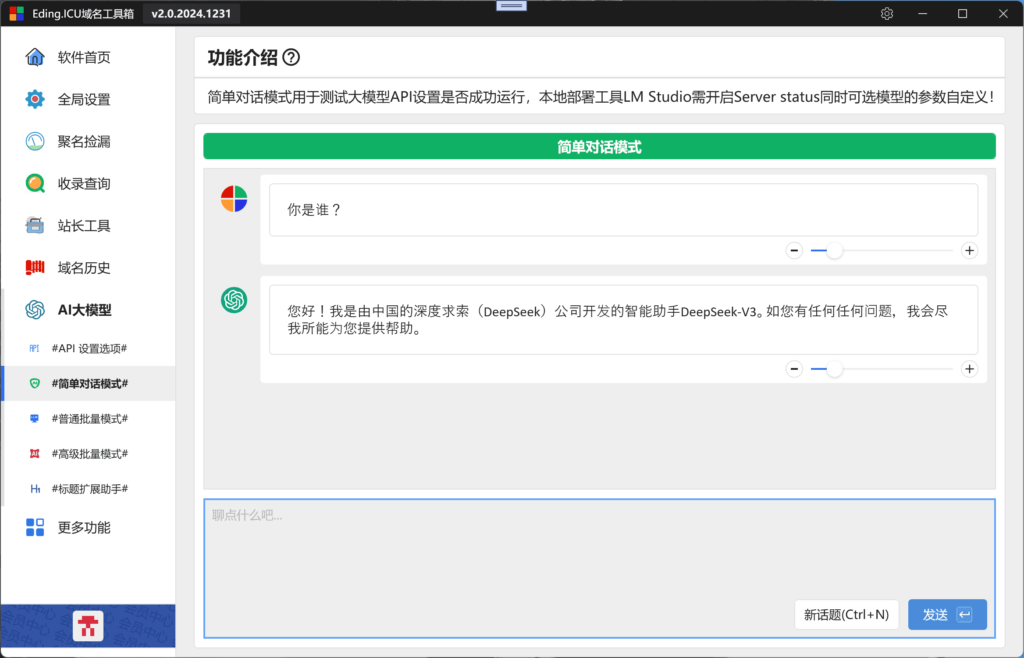
Task: Click the 全局设置 gear icon in sidebar
Action: [x=35, y=99]
